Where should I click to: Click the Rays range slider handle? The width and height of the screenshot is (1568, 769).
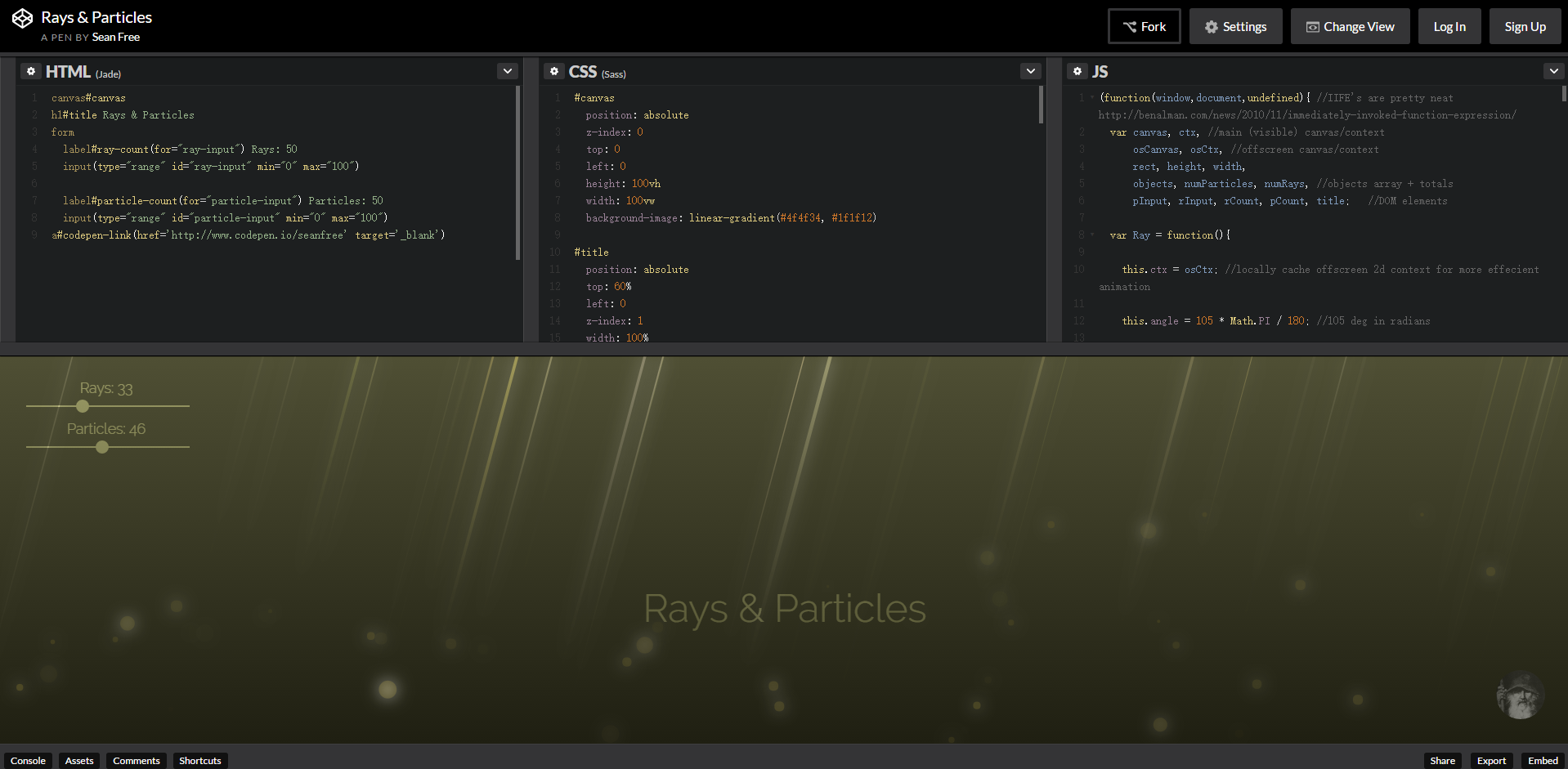pyautogui.click(x=83, y=406)
